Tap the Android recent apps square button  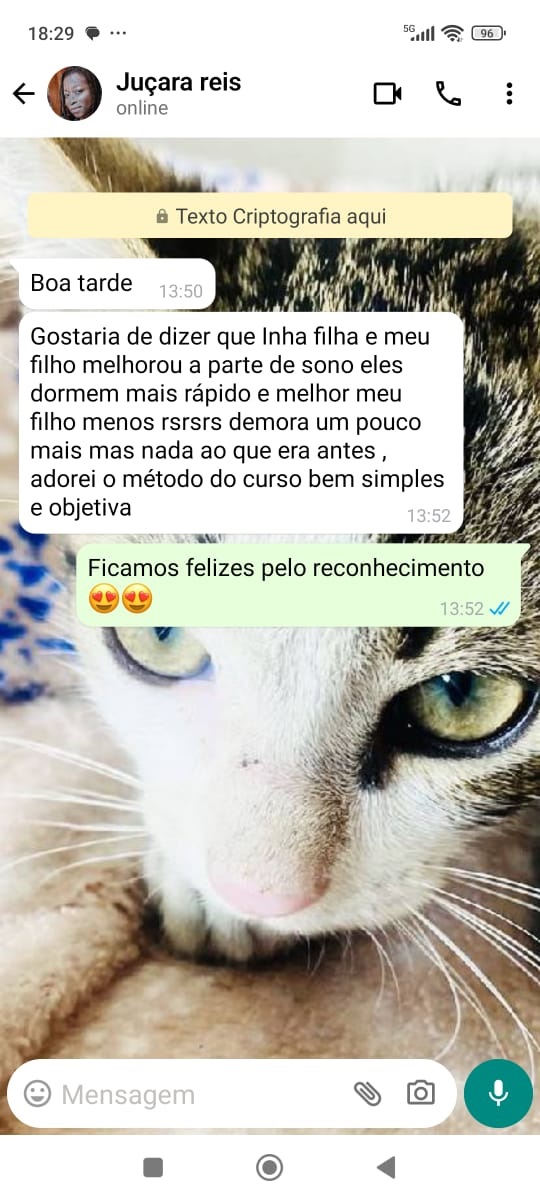[x=153, y=1167]
